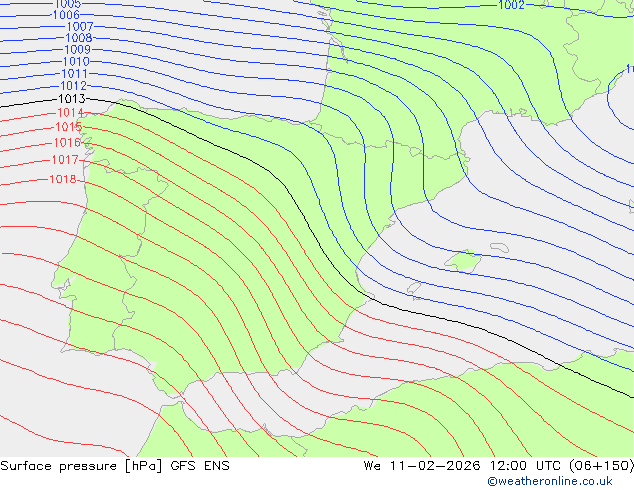The image size is (634, 490).
Task: Click the We 11-02-2026 date text
Action: tap(422, 466)
